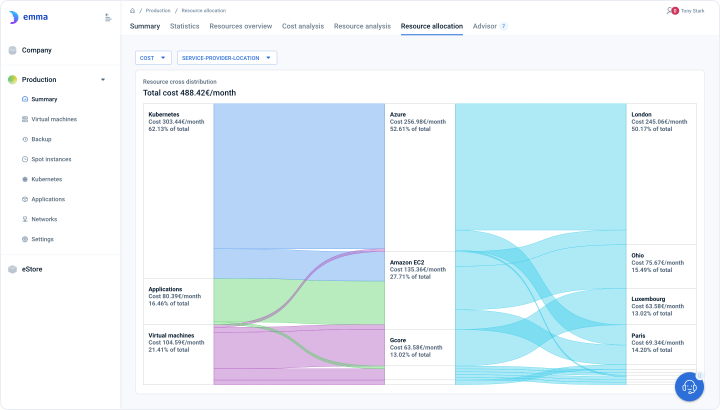The image size is (720, 410).
Task: Collapse the sidebar menu icon
Action: [108, 17]
